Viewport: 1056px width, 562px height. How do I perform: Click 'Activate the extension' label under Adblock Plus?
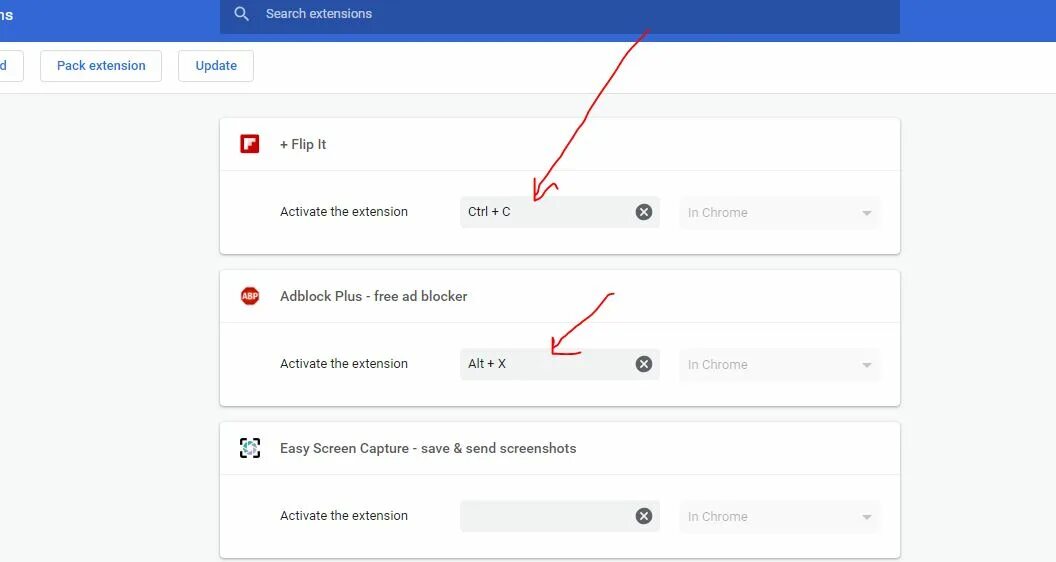pyautogui.click(x=344, y=363)
